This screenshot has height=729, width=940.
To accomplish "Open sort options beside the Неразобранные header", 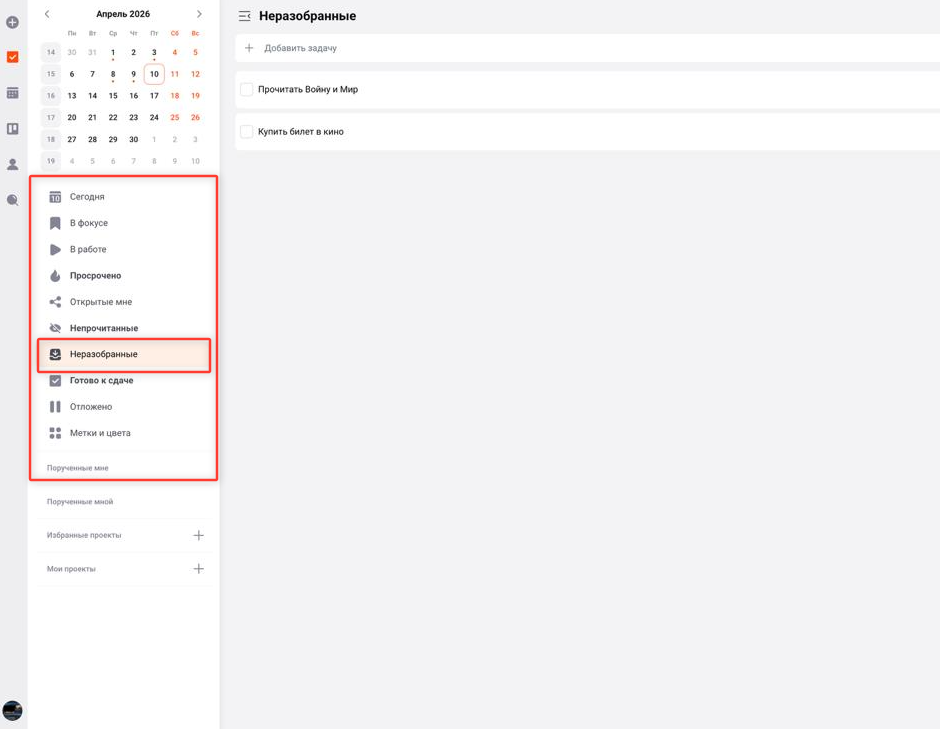I will pos(244,15).
